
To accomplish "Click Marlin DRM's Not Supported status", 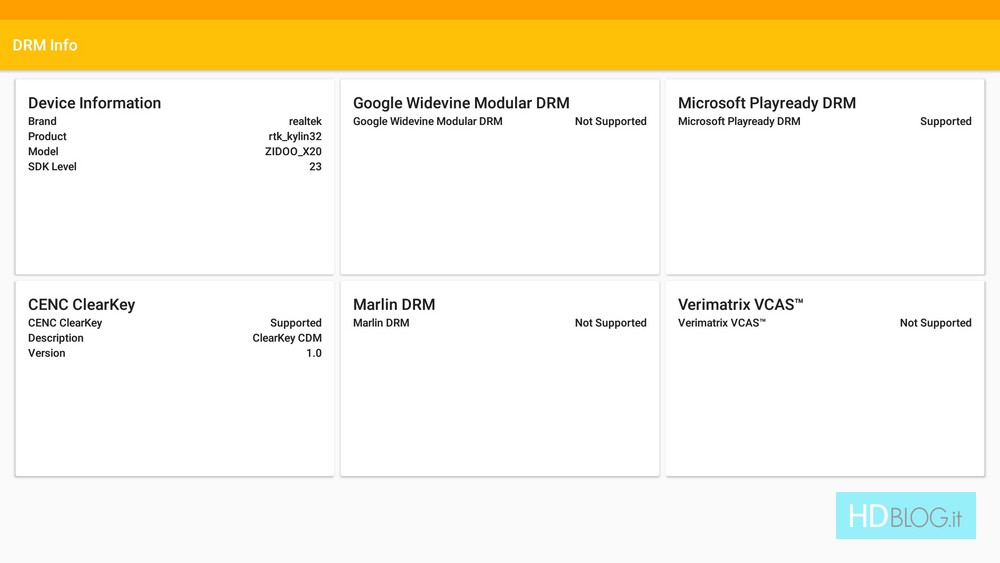I will tap(610, 324).
